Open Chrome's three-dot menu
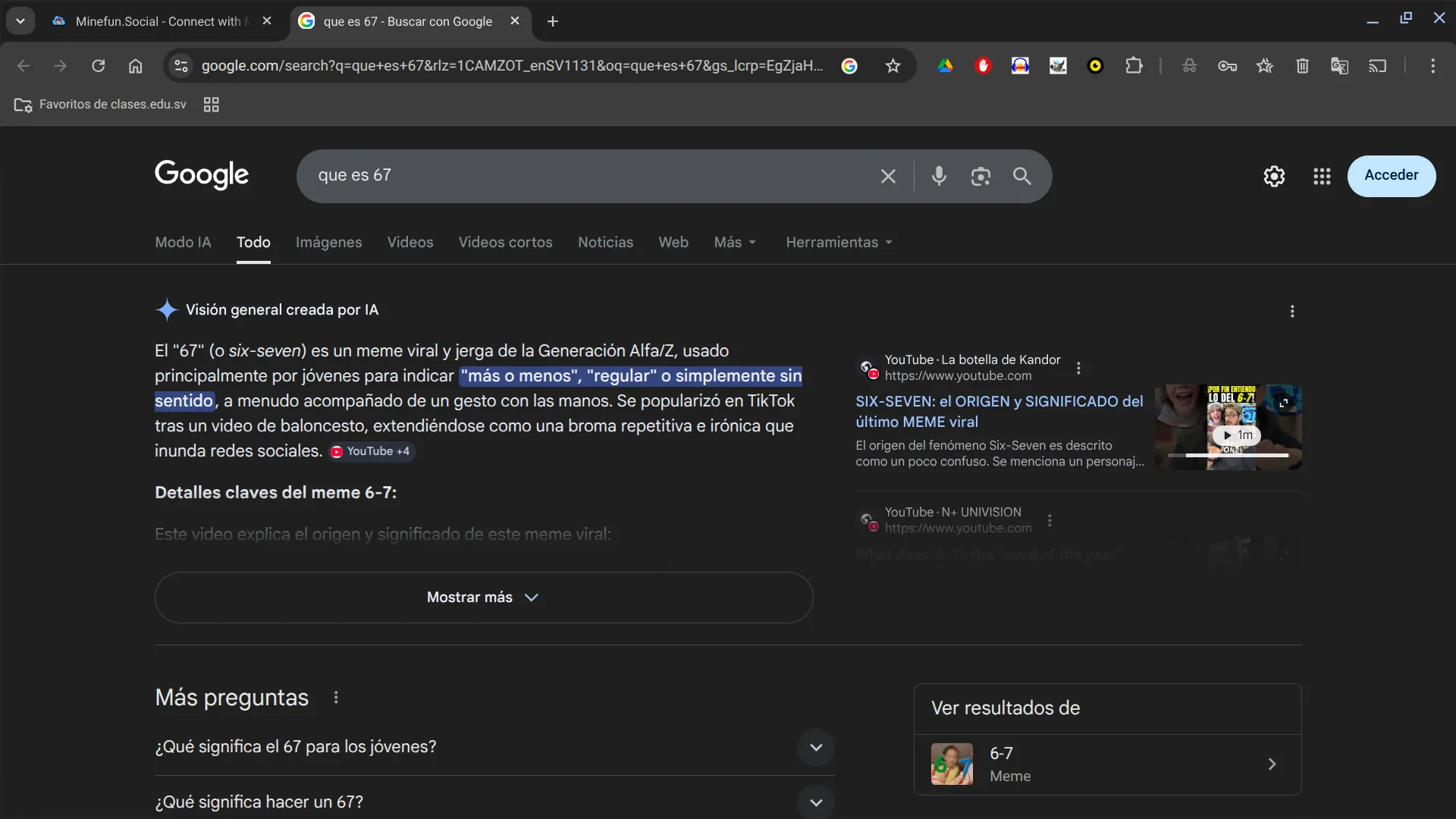Viewport: 1456px width, 819px height. coord(1432,66)
